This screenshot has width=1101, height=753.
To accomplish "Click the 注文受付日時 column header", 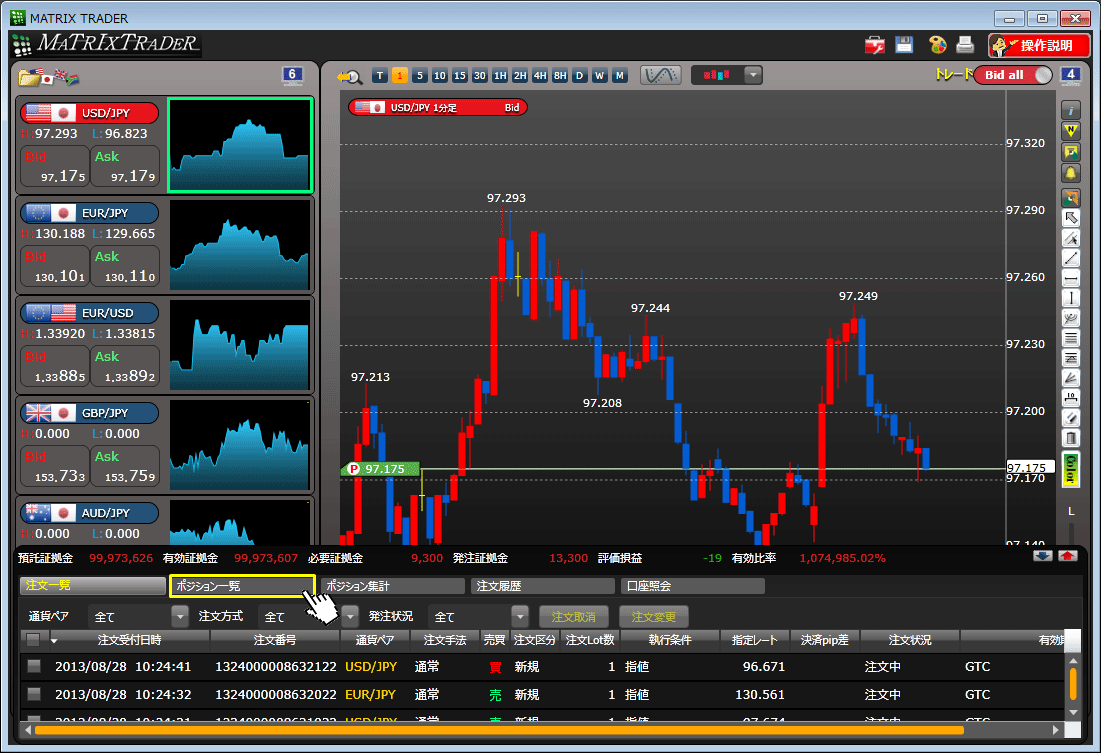I will tap(129, 640).
